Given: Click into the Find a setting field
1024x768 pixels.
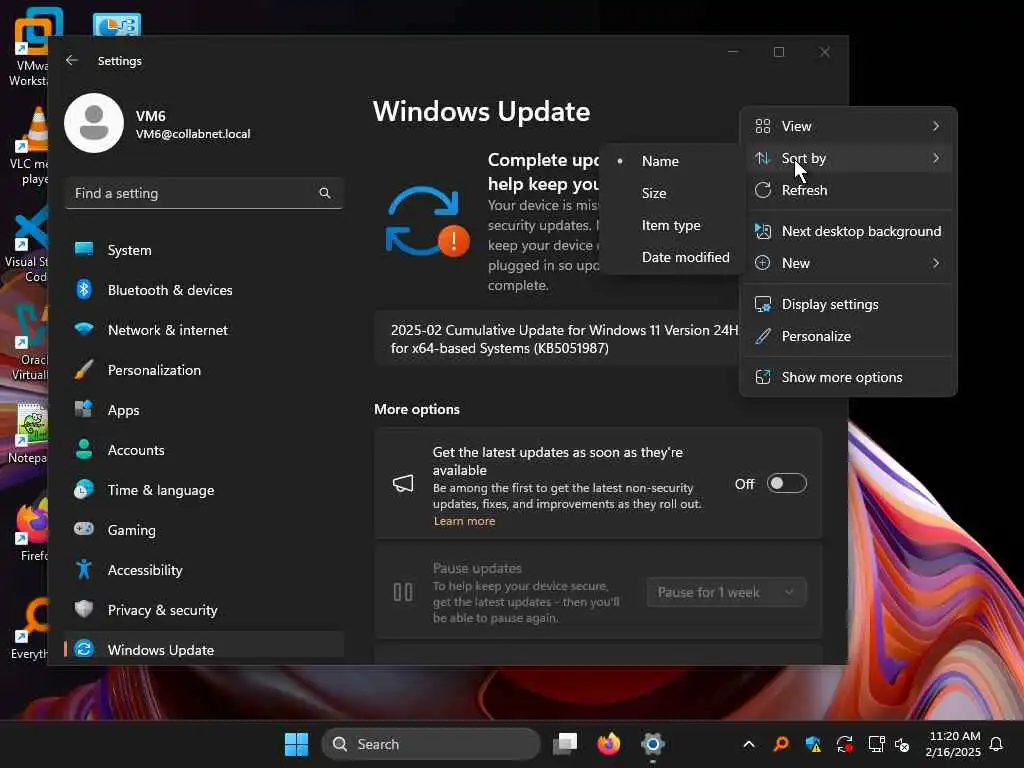Looking at the screenshot, I should tap(204, 193).
